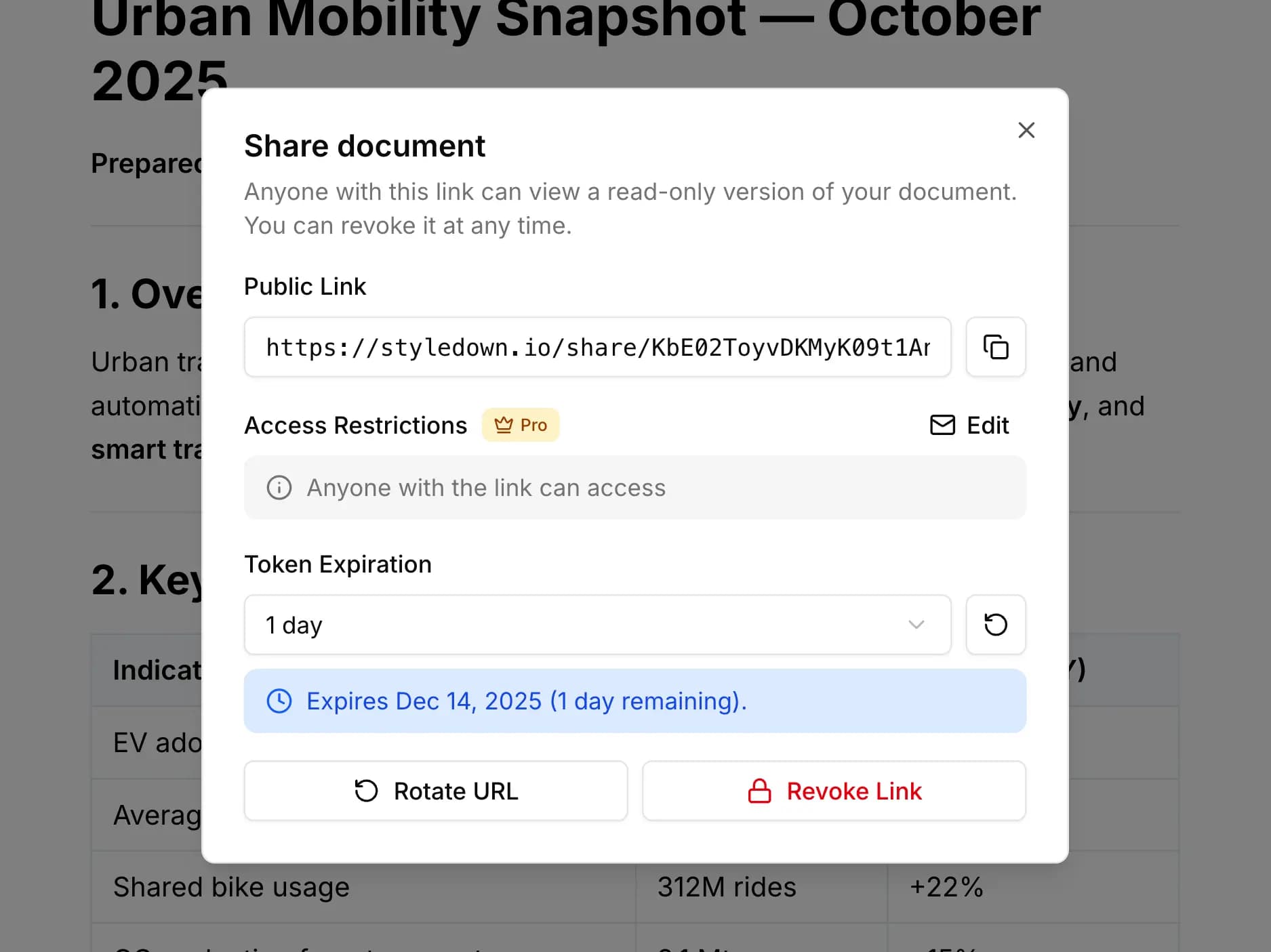Click the clock icon in expiration banner
Image resolution: width=1271 pixels, height=952 pixels.
[x=280, y=701]
